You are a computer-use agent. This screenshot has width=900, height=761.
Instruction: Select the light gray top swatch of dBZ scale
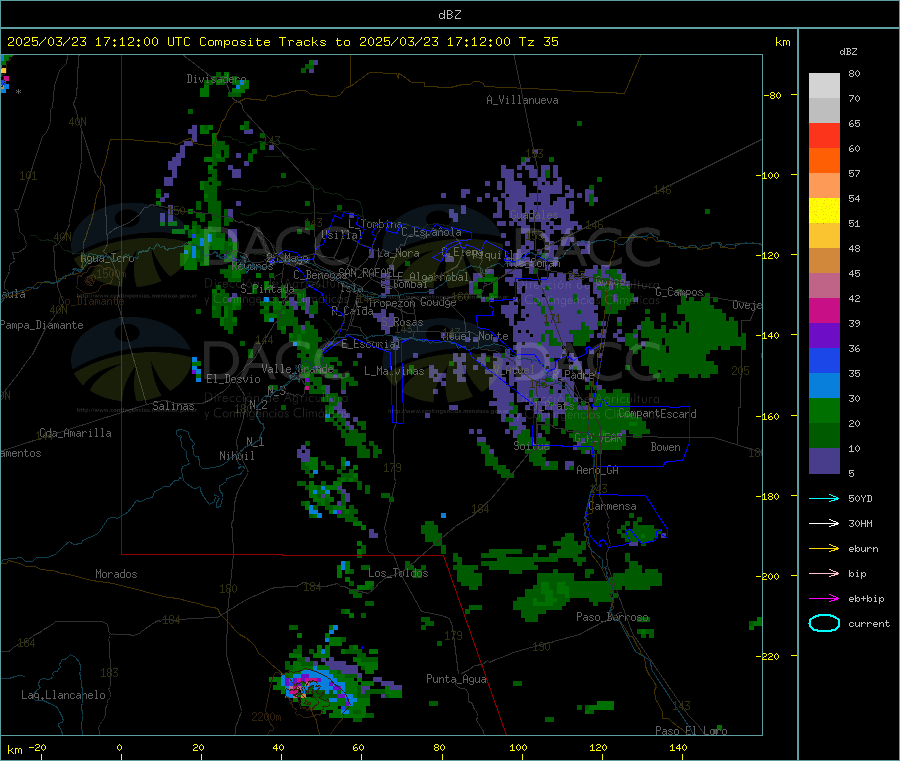coord(824,86)
